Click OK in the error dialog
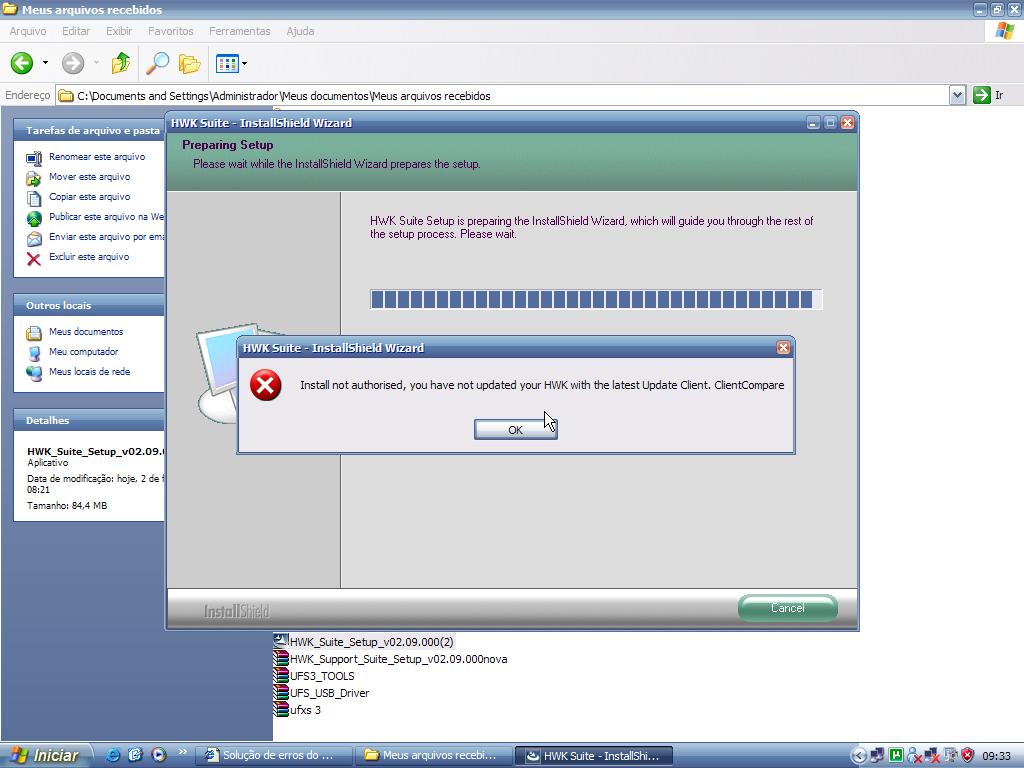This screenshot has width=1024, height=768. [515, 429]
